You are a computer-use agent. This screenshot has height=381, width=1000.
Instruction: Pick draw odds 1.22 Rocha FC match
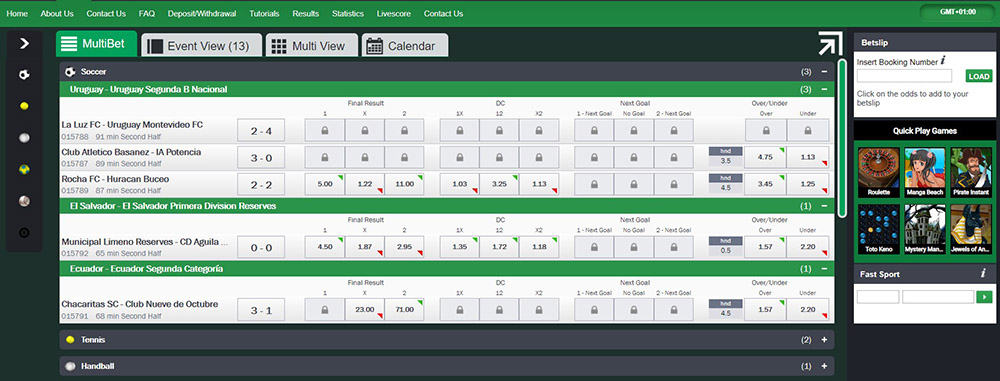[365, 184]
